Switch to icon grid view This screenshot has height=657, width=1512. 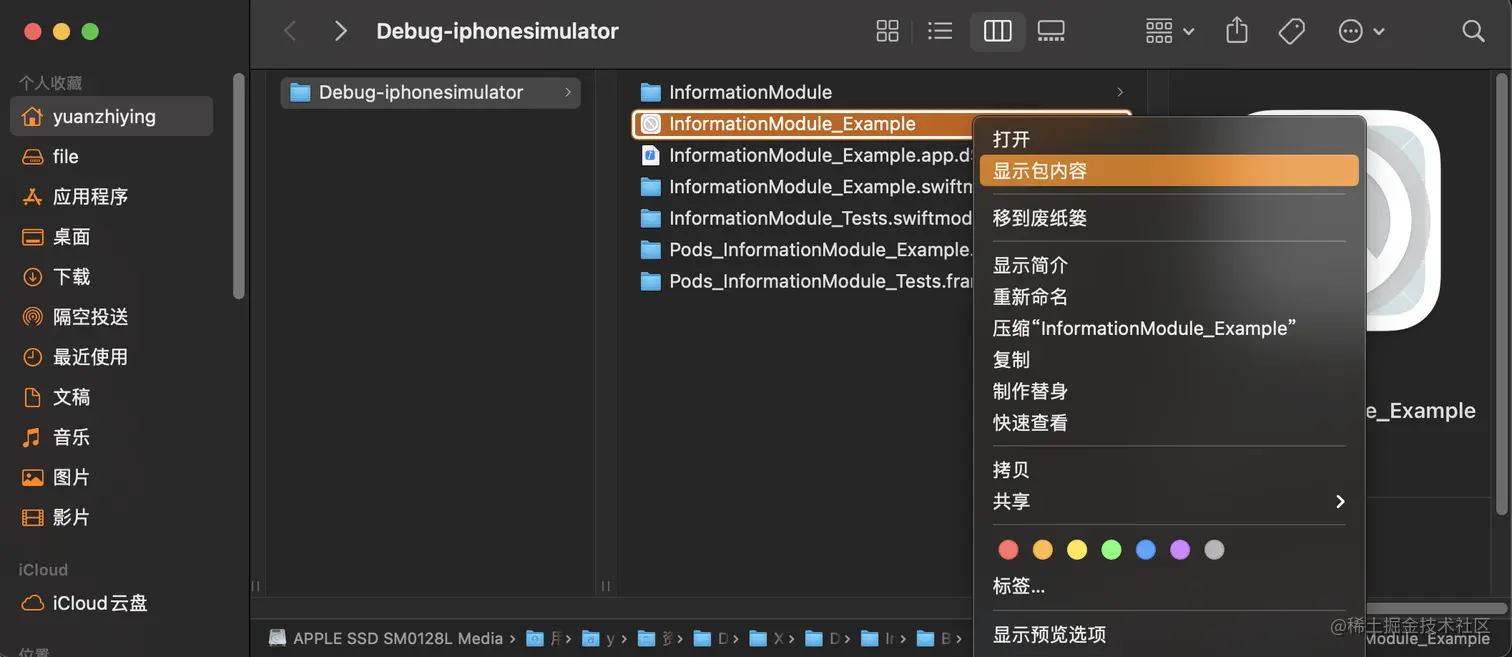click(x=887, y=31)
